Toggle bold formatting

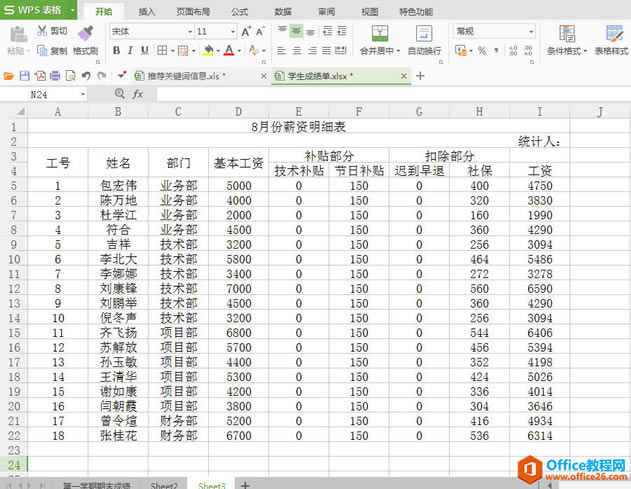point(116,51)
